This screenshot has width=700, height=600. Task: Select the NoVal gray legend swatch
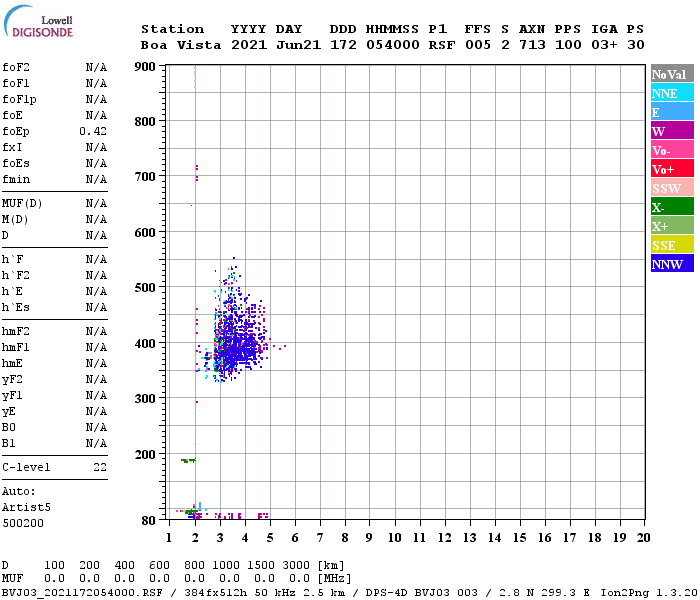pyautogui.click(x=672, y=74)
